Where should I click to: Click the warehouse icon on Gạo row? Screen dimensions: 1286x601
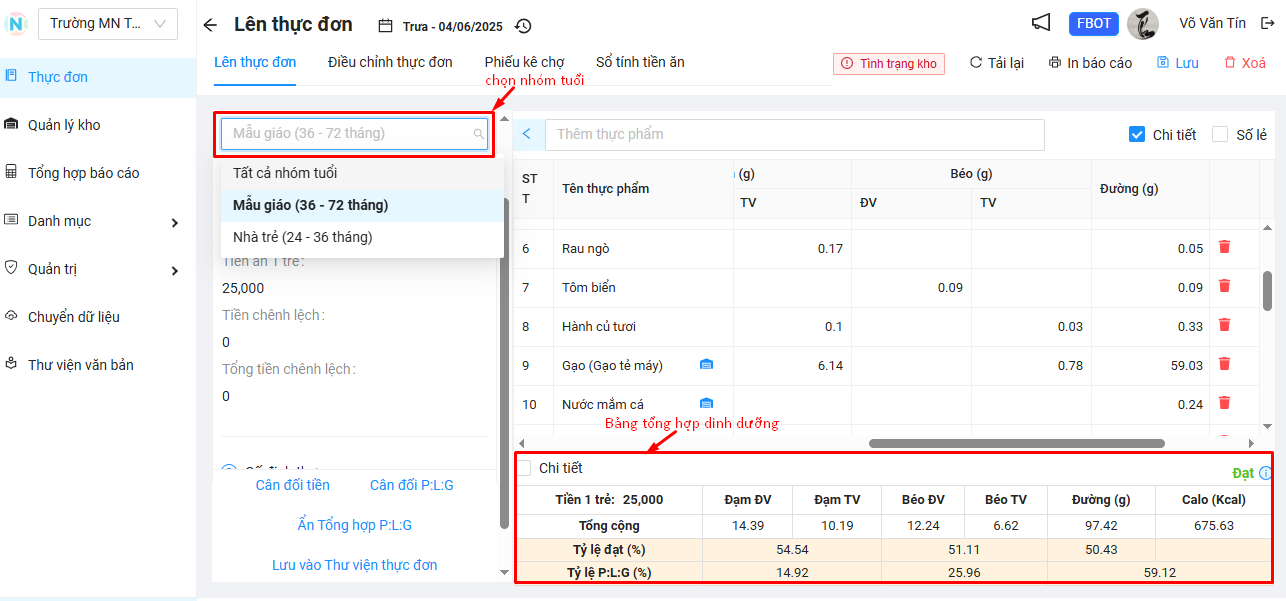[706, 365]
